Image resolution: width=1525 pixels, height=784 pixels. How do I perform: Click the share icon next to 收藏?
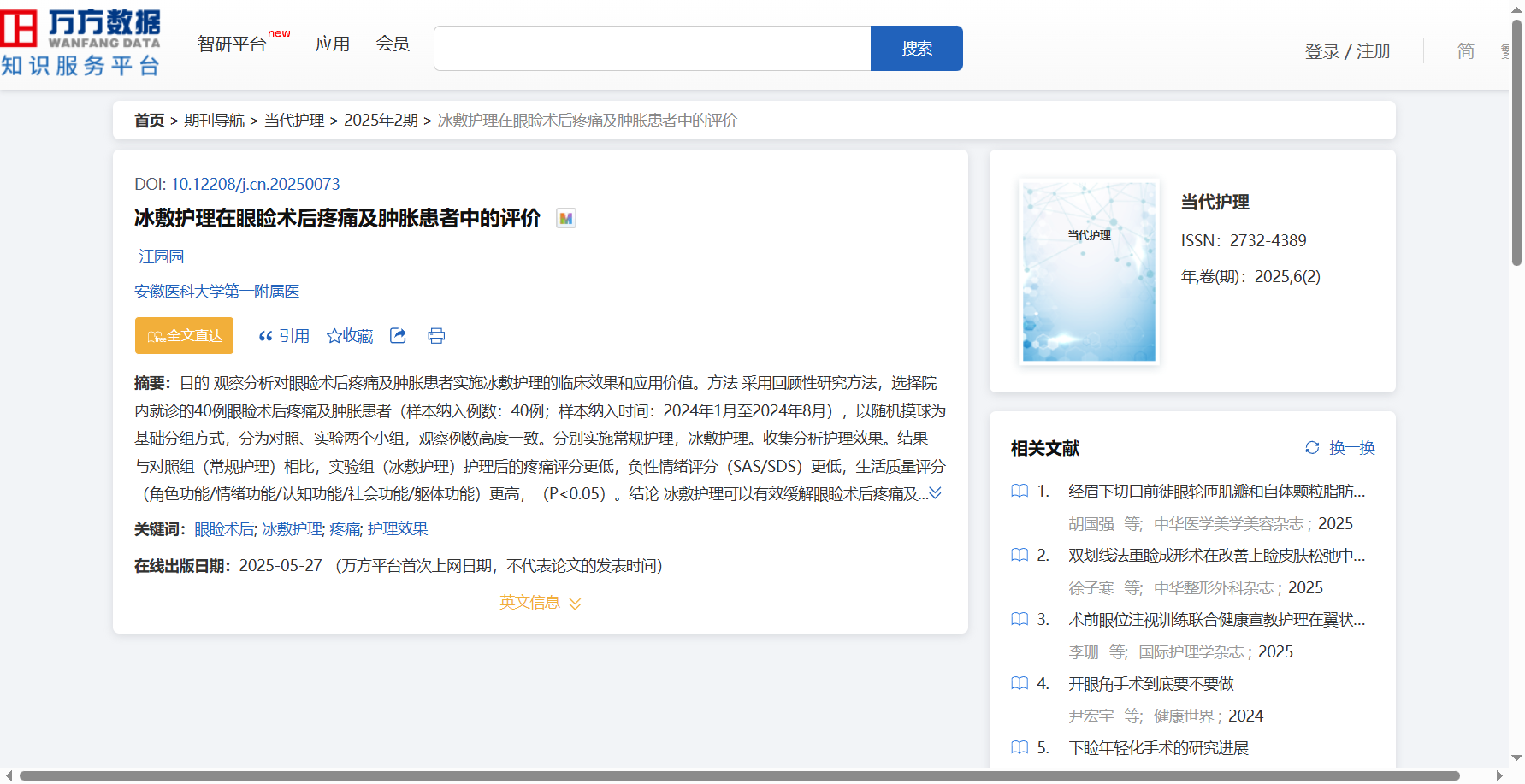coord(398,336)
